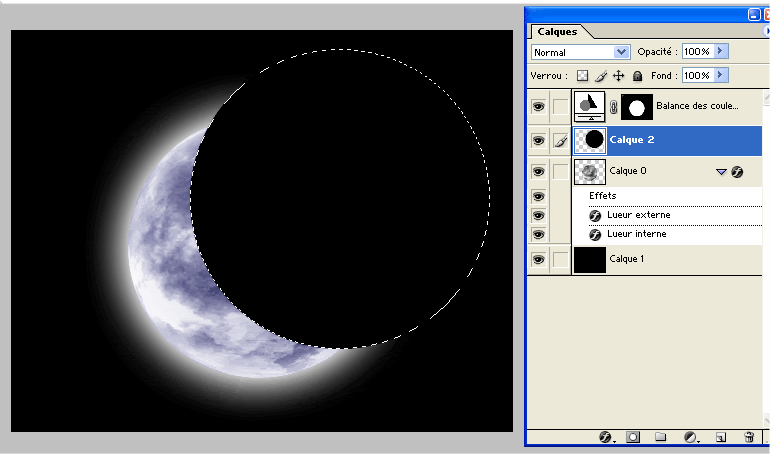Lock all using the padlock icon
This screenshot has height=454, width=770.
(x=637, y=76)
